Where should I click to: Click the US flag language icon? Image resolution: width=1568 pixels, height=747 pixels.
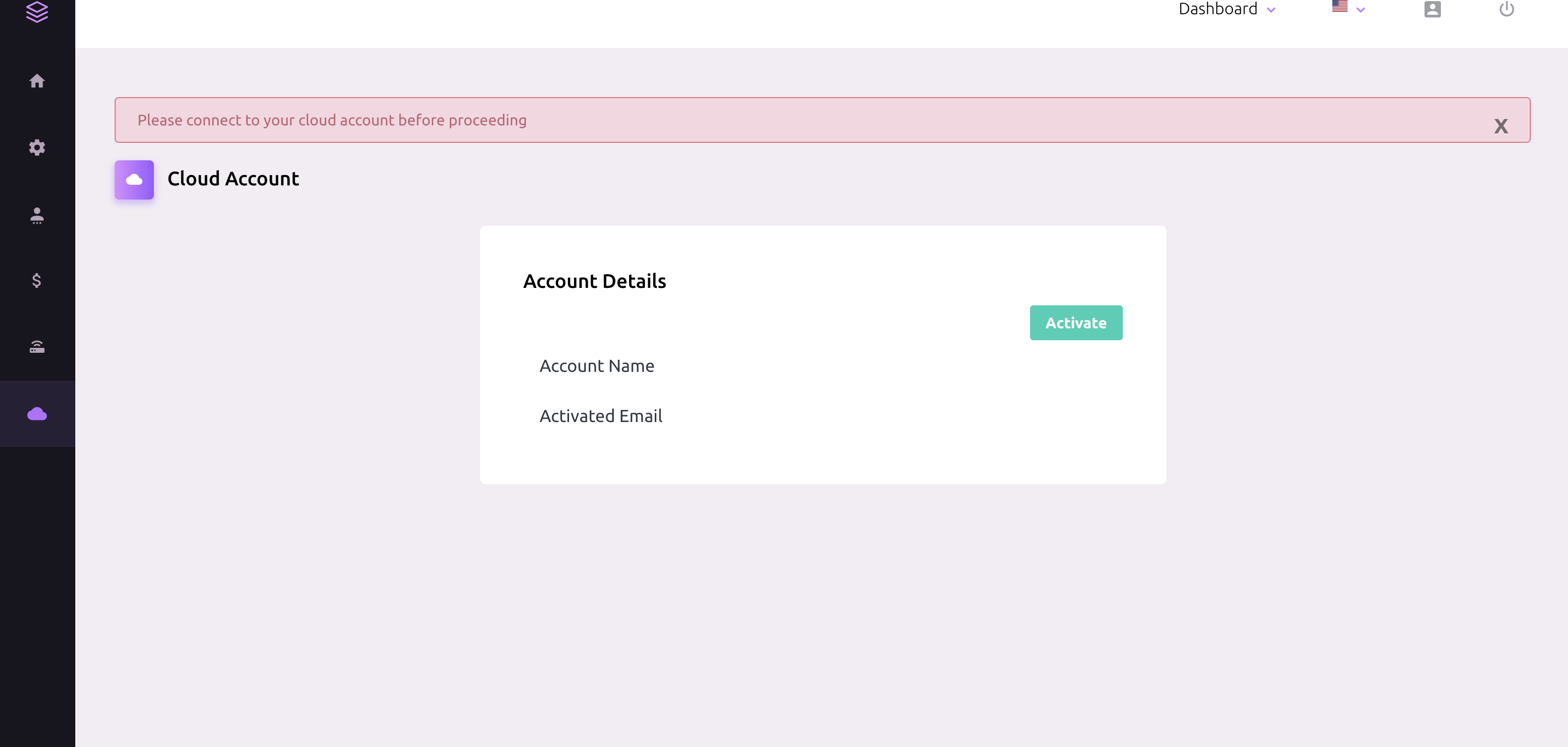(x=1340, y=7)
